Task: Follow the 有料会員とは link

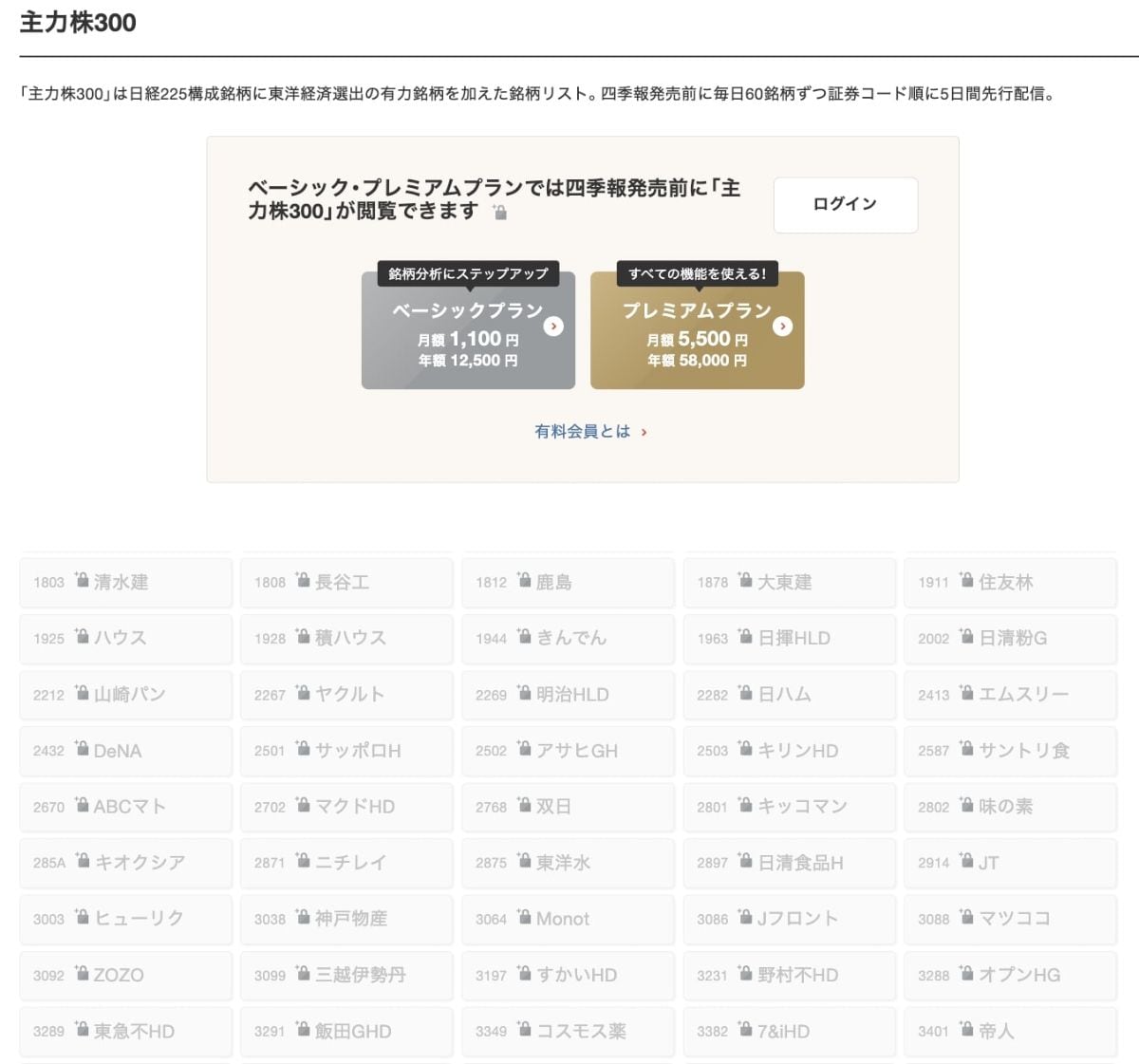Action: click(590, 431)
